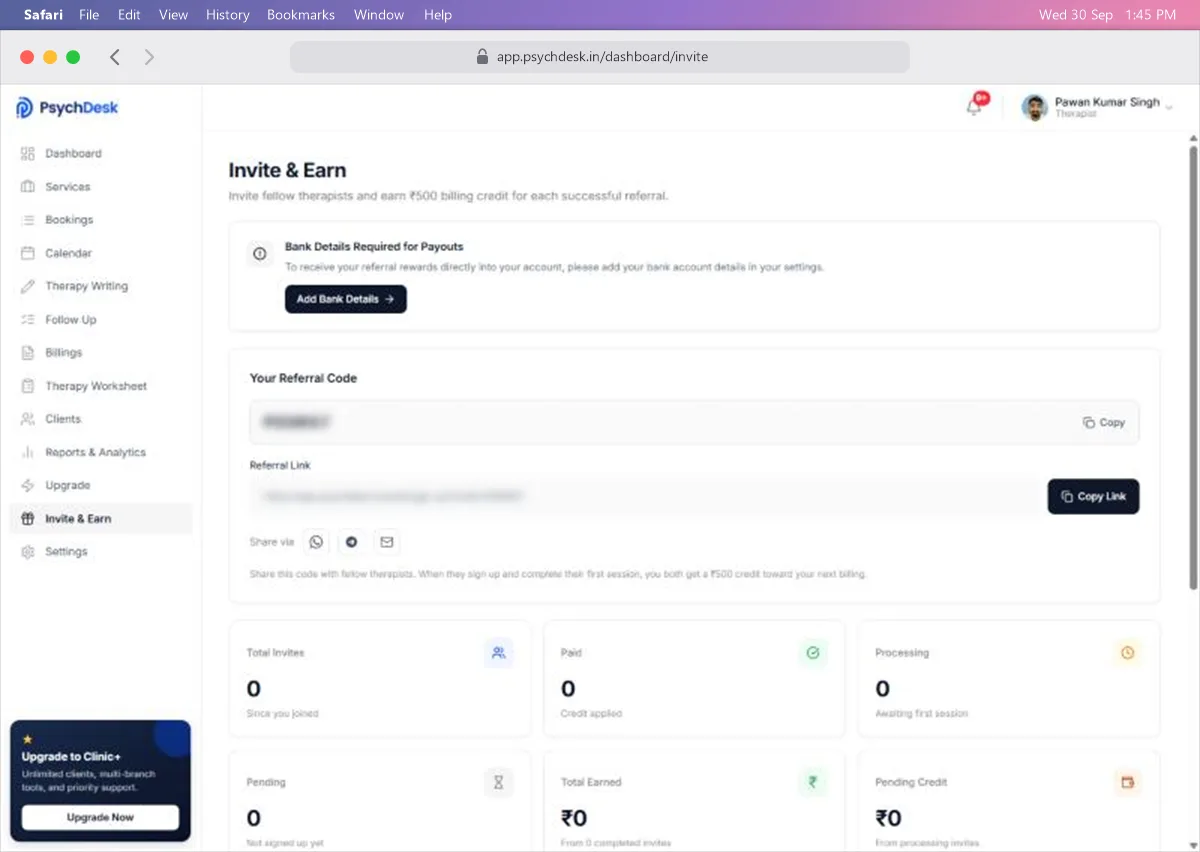This screenshot has width=1200, height=852.
Task: Click the Follow Up list icon
Action: click(28, 320)
